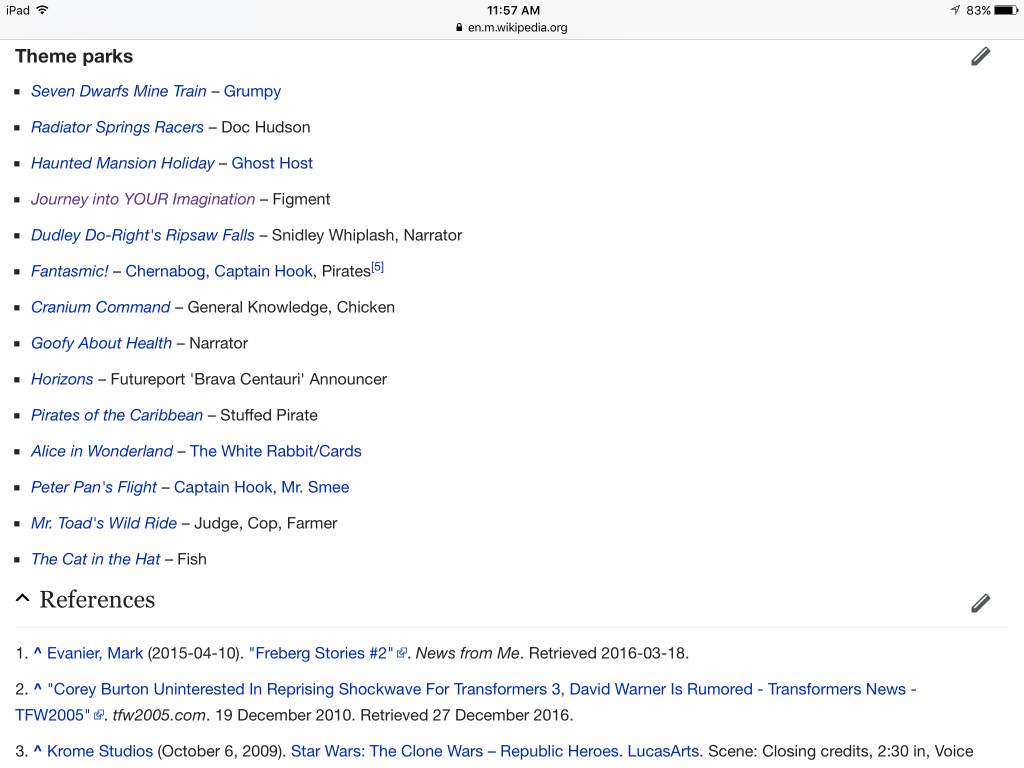The image size is (1024, 768).
Task: Follow the Mr. Smee link
Action: 315,487
